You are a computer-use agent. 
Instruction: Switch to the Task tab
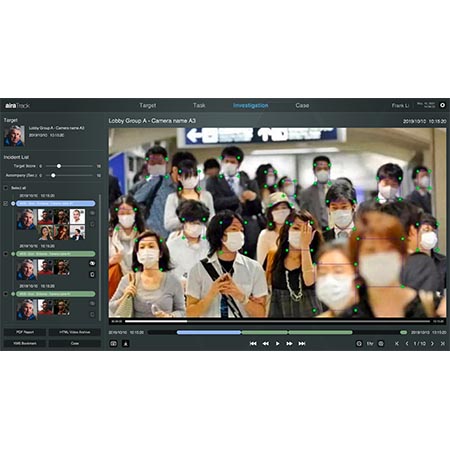click(199, 105)
